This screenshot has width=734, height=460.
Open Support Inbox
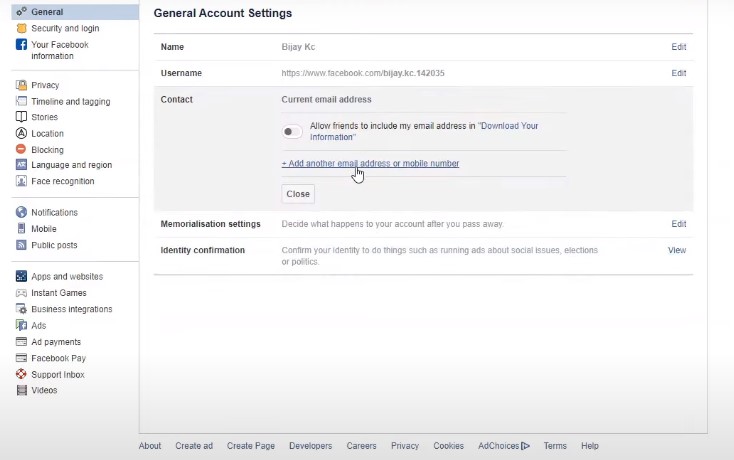(x=58, y=374)
